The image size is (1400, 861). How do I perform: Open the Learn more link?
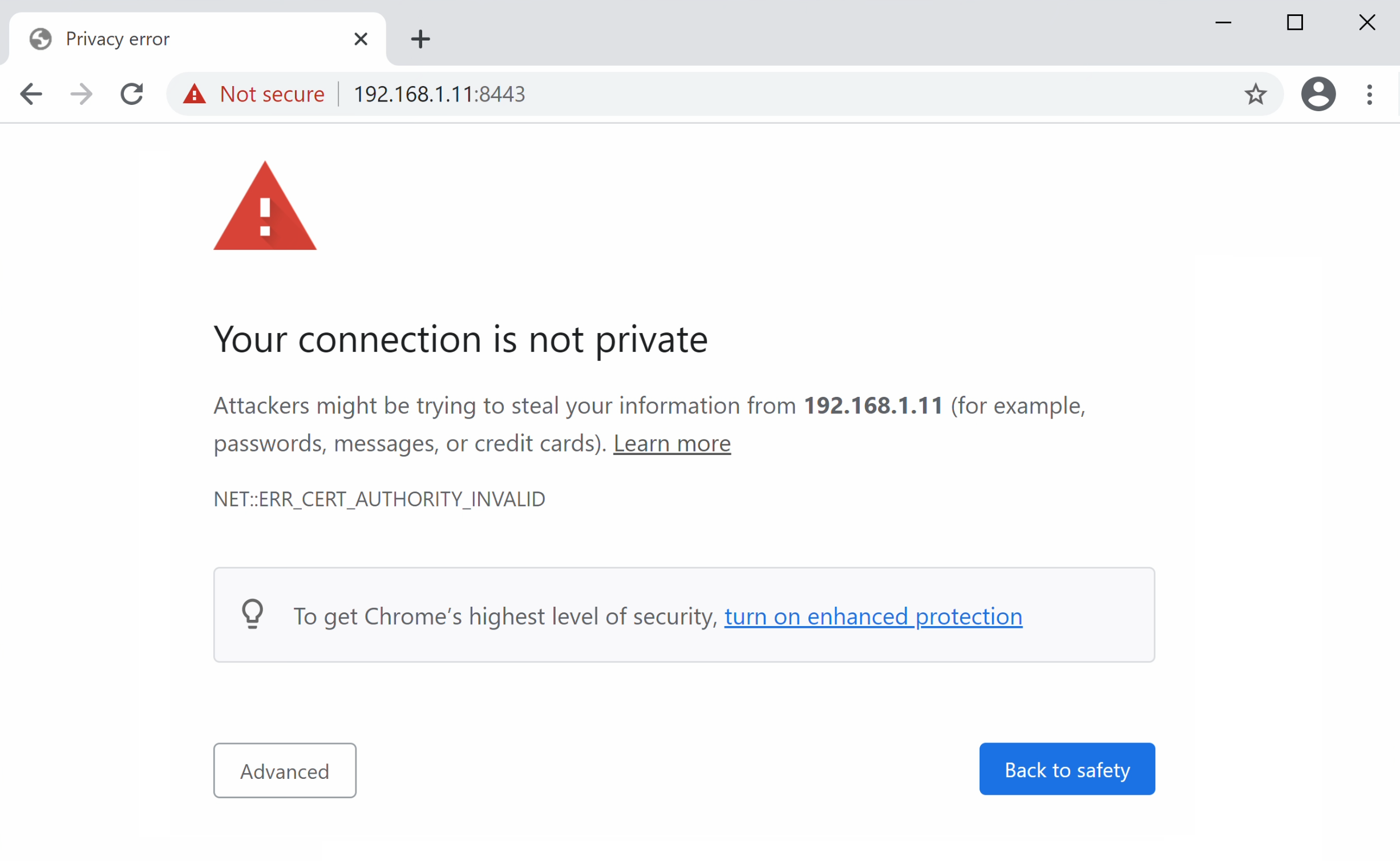[671, 444]
